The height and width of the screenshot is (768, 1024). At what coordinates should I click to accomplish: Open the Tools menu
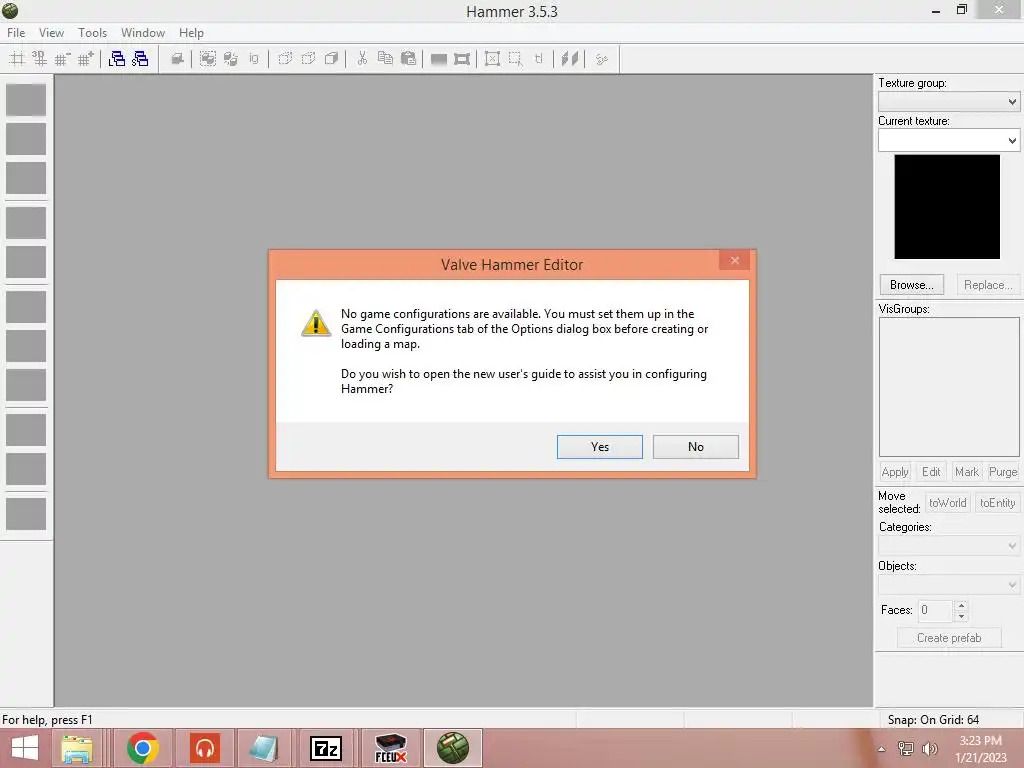[92, 33]
